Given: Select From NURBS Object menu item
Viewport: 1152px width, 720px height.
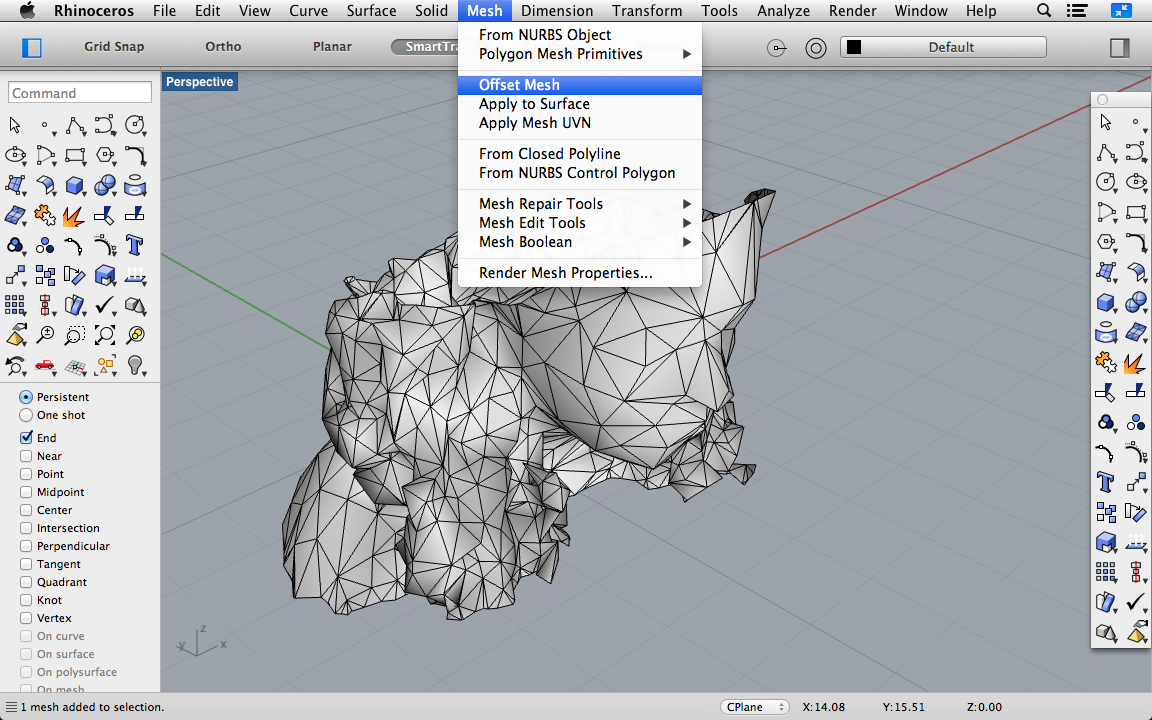Looking at the screenshot, I should click(580, 35).
